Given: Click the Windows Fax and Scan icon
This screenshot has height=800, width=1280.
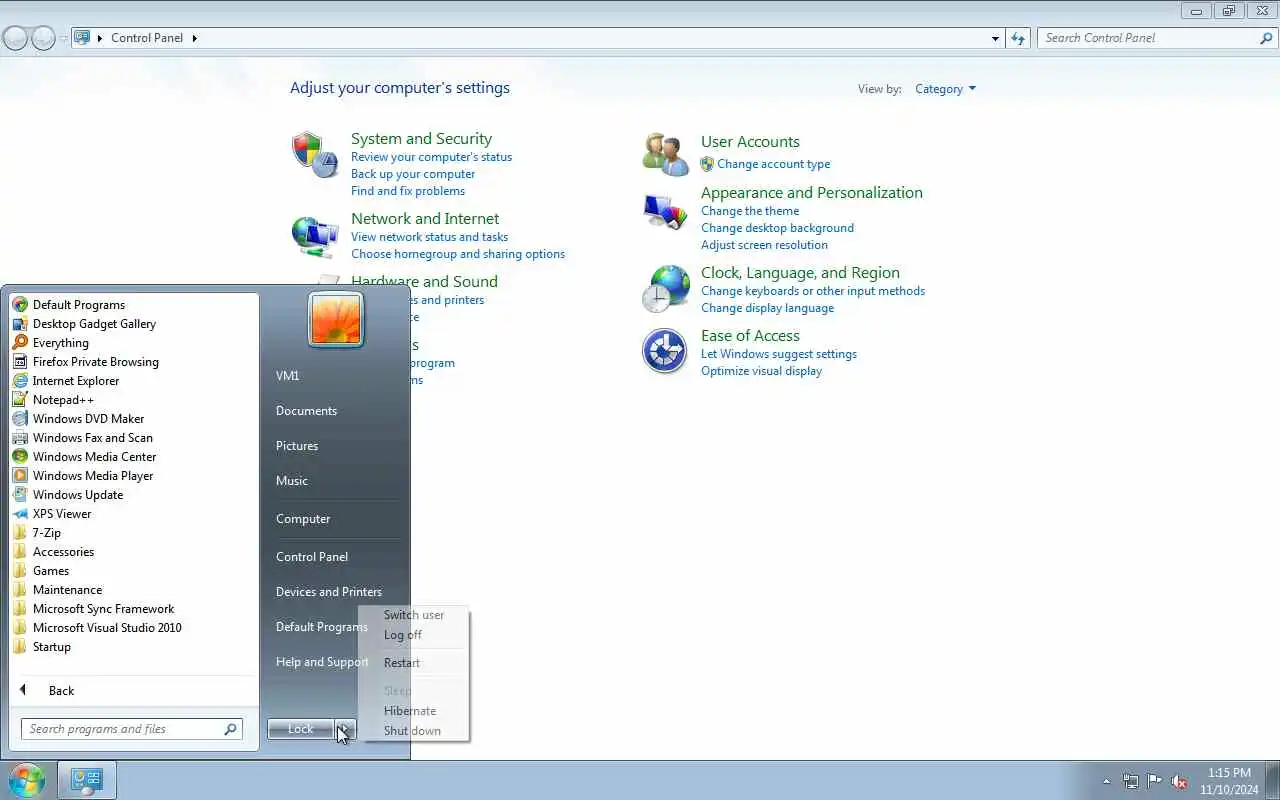Looking at the screenshot, I should pos(20,438).
